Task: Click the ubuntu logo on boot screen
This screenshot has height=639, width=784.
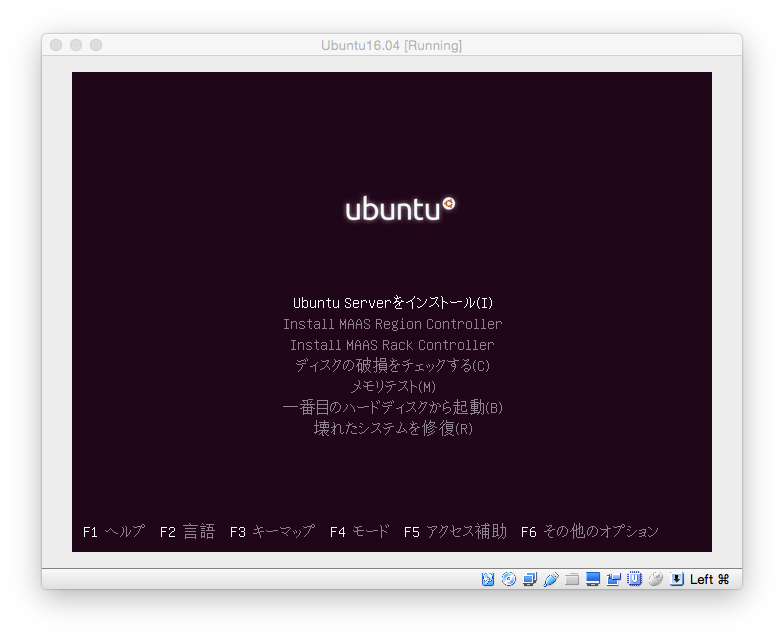Action: tap(400, 209)
